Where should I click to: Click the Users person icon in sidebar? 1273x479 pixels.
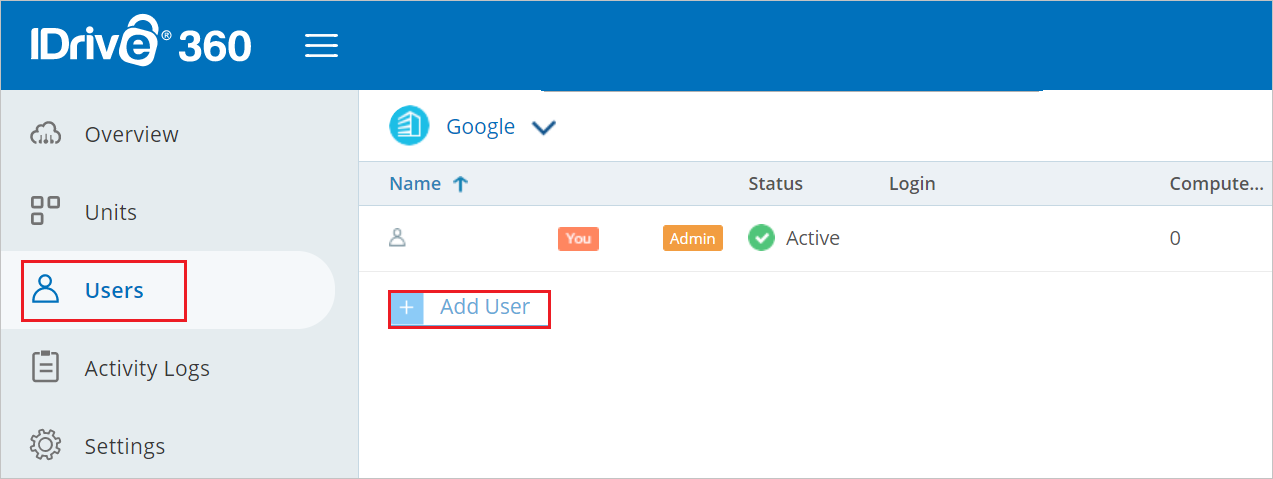pyautogui.click(x=46, y=290)
